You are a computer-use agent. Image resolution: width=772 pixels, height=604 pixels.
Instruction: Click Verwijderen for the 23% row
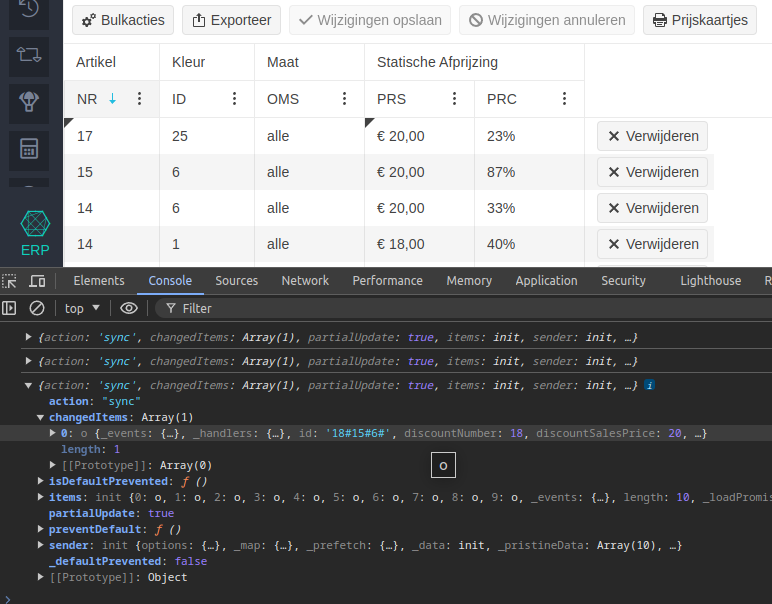point(652,136)
